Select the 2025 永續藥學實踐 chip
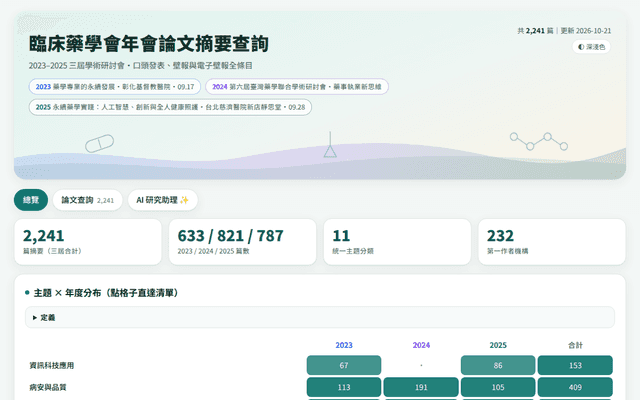The width and height of the screenshot is (640, 400). tap(170, 107)
